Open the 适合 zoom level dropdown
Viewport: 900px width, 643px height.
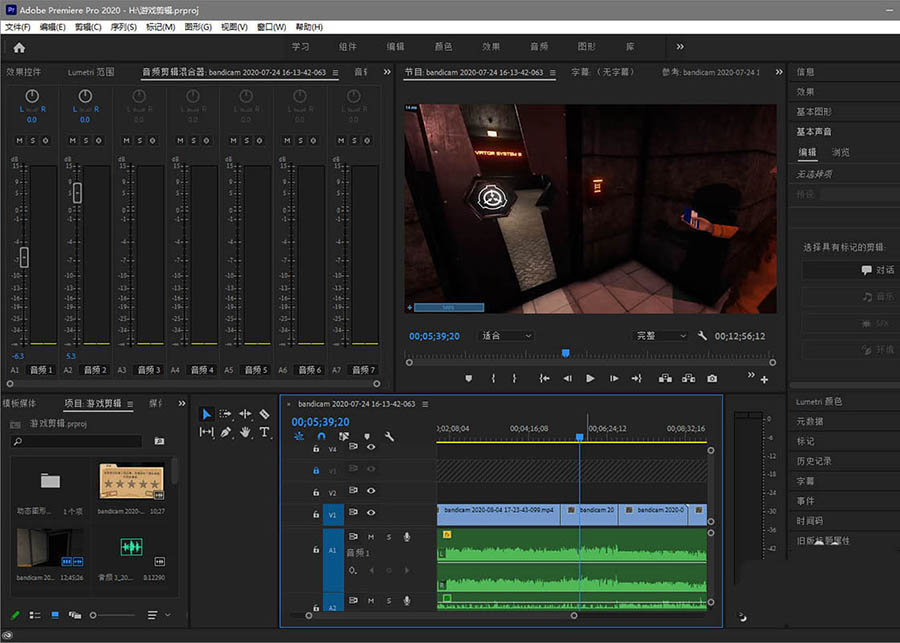(x=507, y=336)
